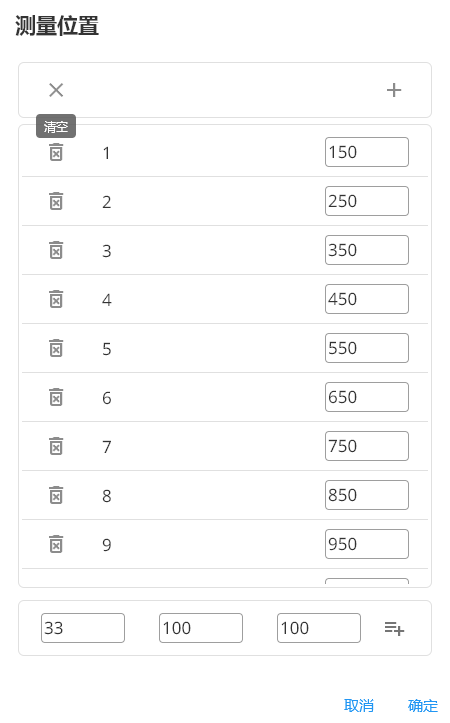The height and width of the screenshot is (723, 450).
Task: Add a new measurement position with plus icon
Action: coord(394,90)
